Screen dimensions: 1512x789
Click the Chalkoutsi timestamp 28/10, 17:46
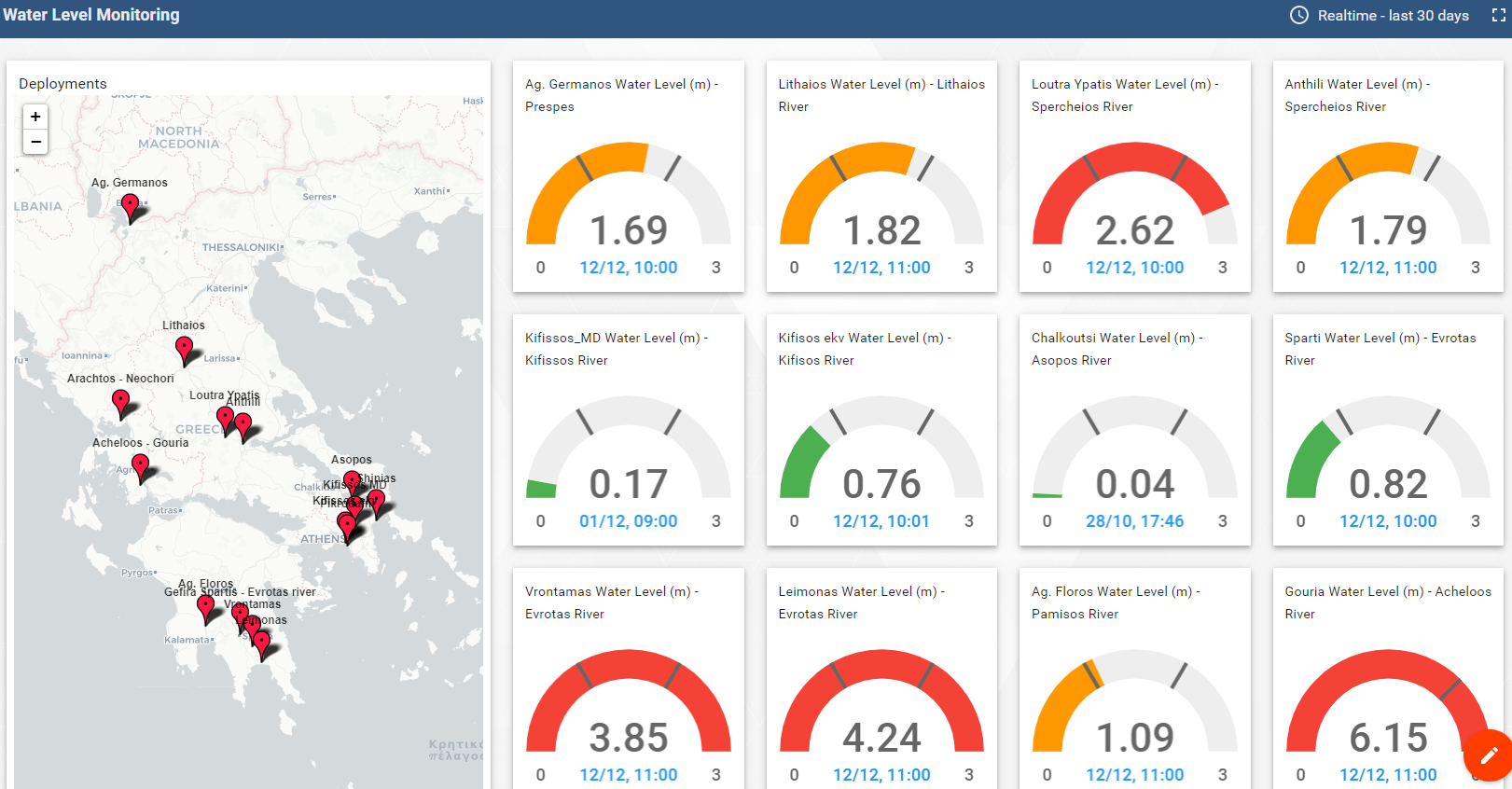[x=1135, y=521]
